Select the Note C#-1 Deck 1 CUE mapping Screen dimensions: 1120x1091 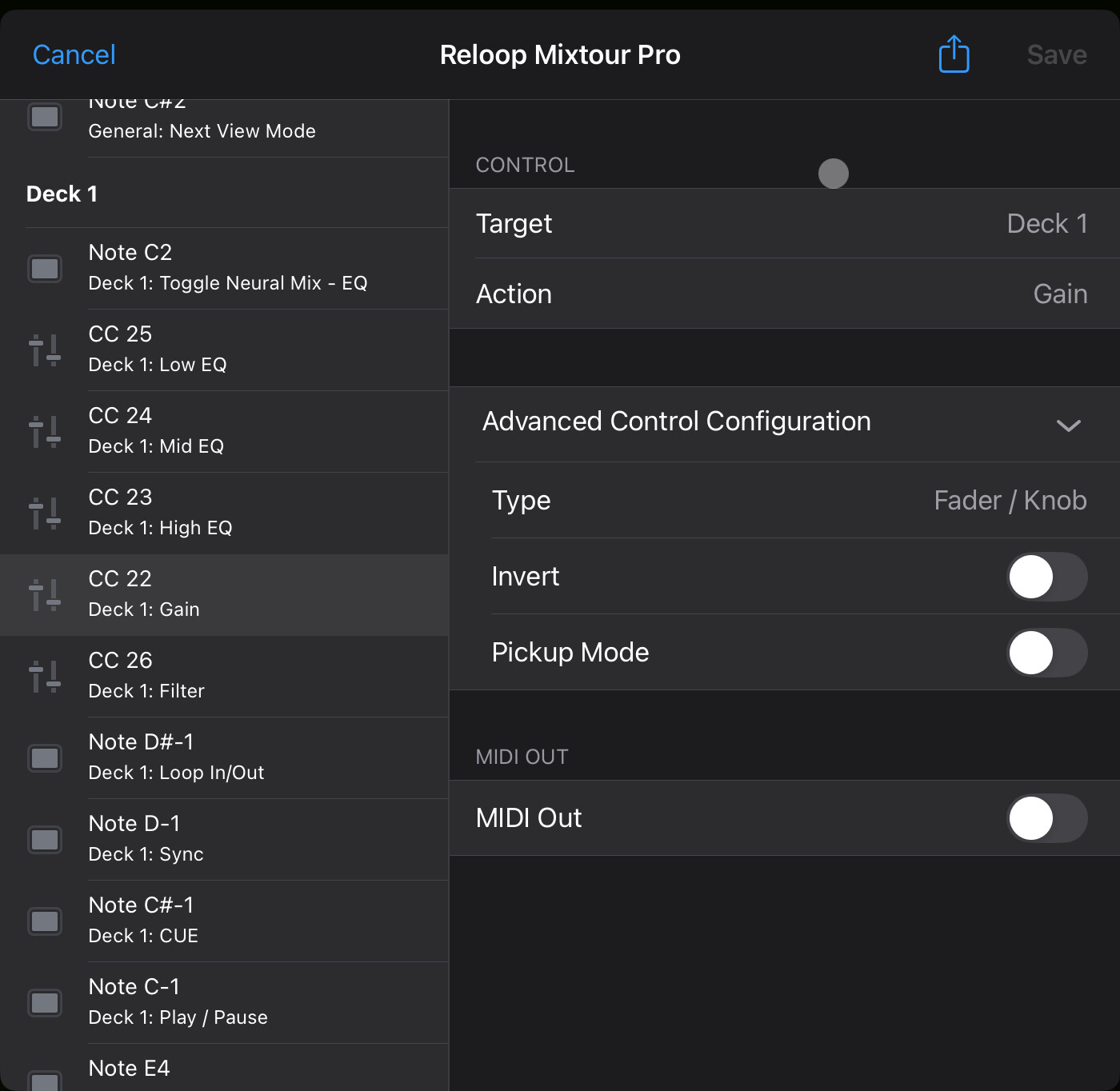click(224, 921)
